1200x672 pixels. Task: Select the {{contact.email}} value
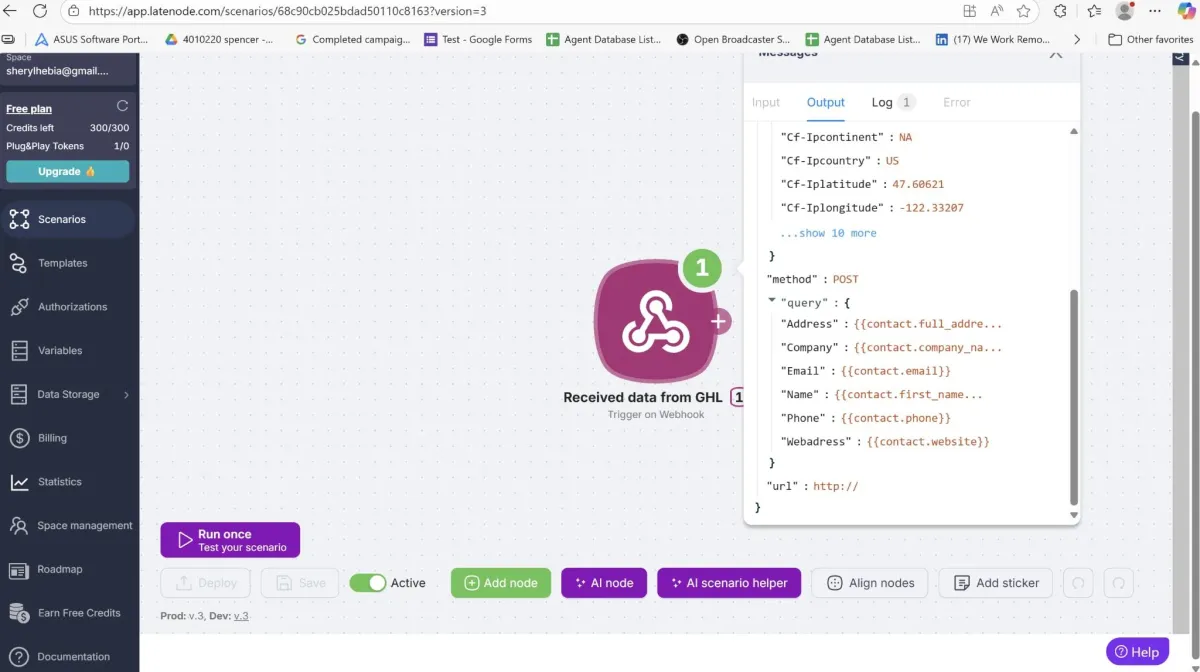896,371
